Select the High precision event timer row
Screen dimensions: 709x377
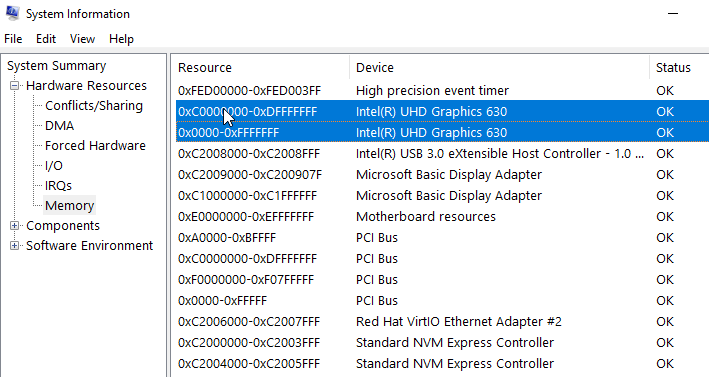tap(442, 90)
